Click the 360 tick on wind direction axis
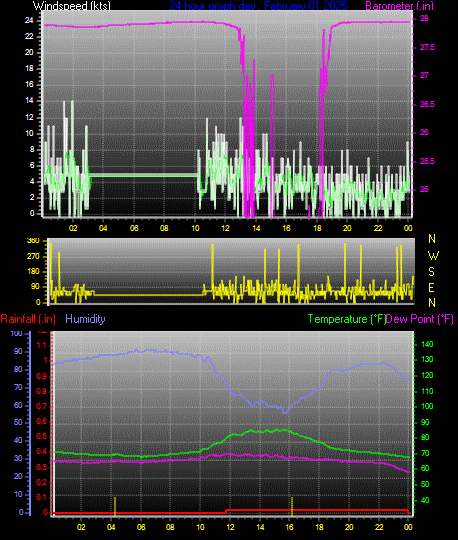The width and height of the screenshot is (458, 540). tap(33, 240)
